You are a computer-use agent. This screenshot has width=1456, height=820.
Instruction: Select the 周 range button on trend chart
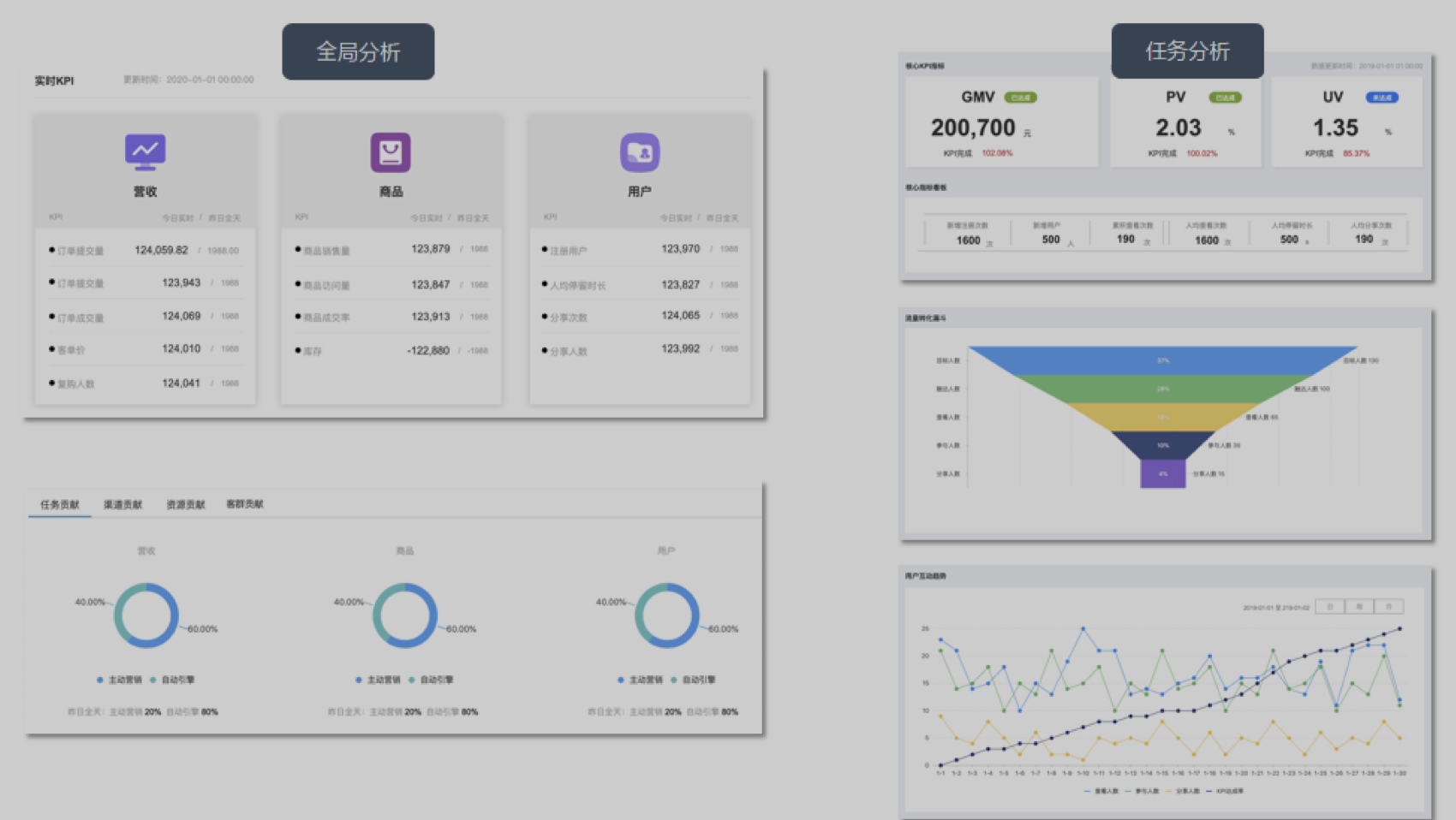(1359, 607)
